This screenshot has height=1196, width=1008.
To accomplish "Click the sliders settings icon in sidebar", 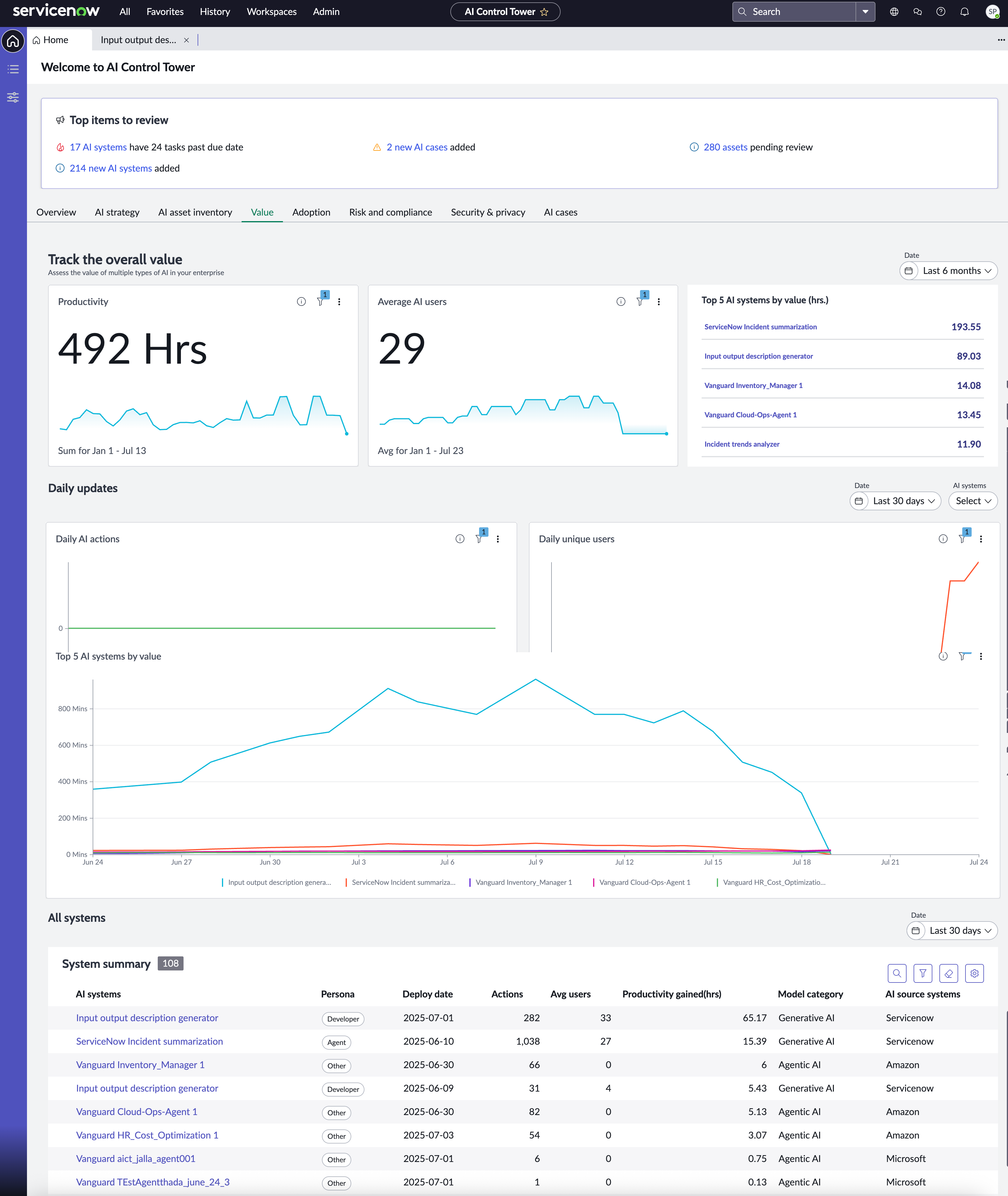I will [13, 97].
